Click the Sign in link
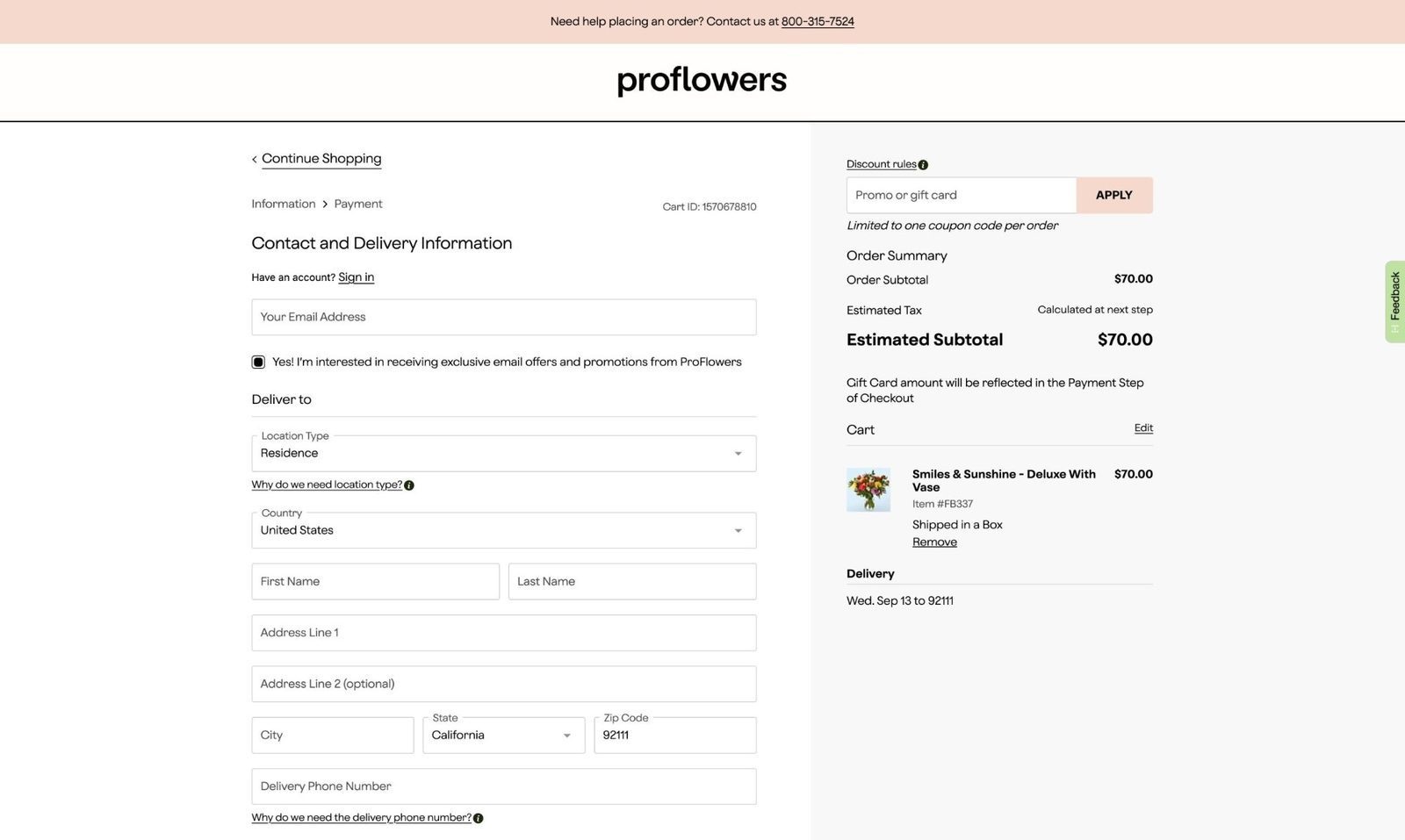Image resolution: width=1405 pixels, height=840 pixels. pyautogui.click(x=356, y=276)
